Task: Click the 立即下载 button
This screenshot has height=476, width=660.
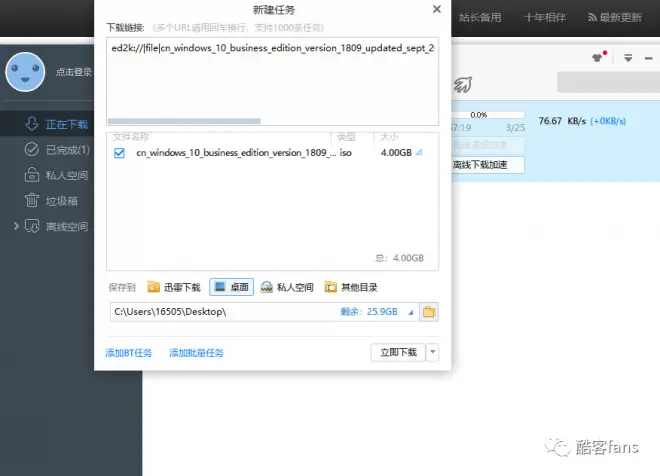Action: [398, 352]
